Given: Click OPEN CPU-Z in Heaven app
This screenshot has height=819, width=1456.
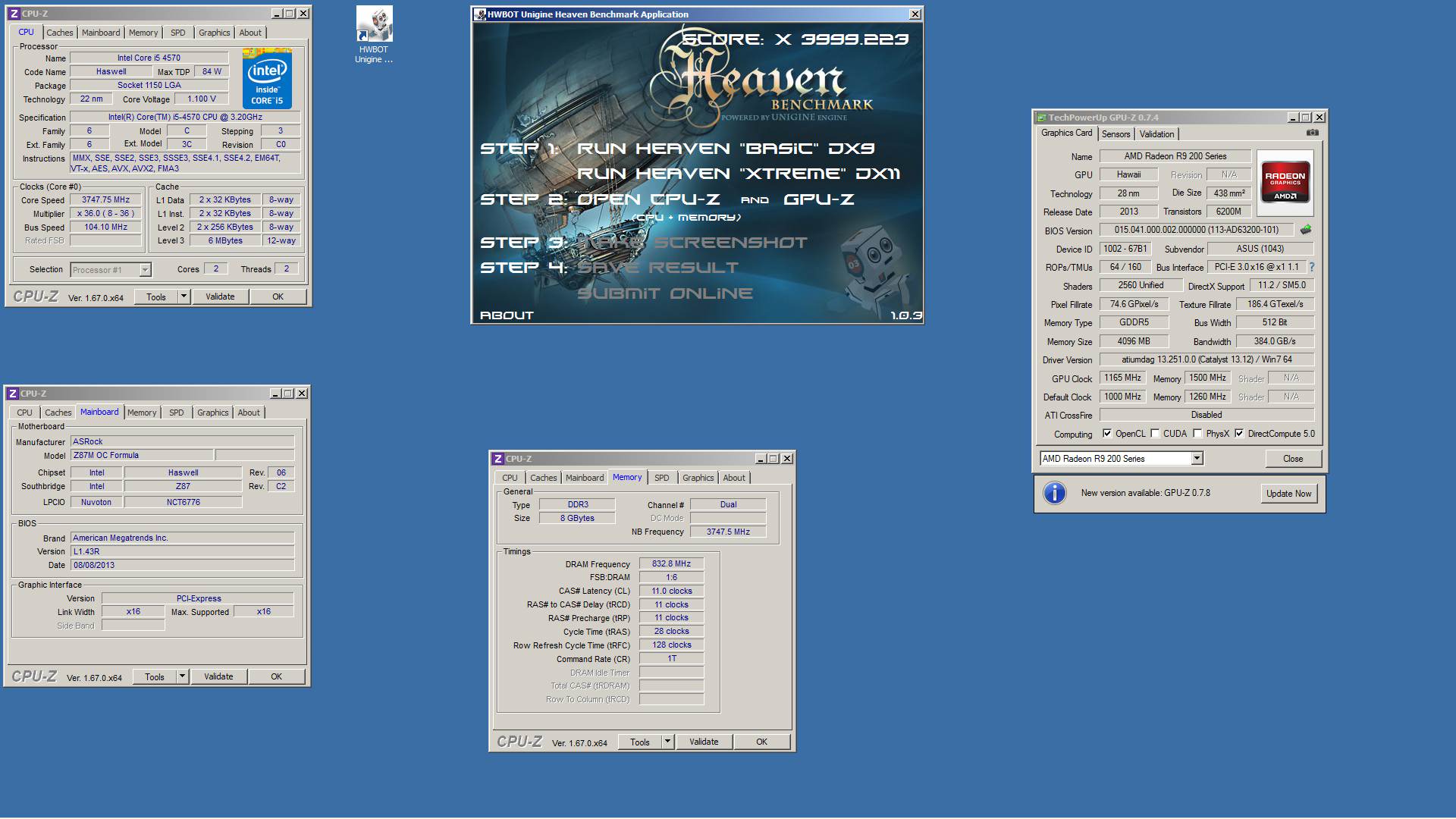Looking at the screenshot, I should [648, 199].
